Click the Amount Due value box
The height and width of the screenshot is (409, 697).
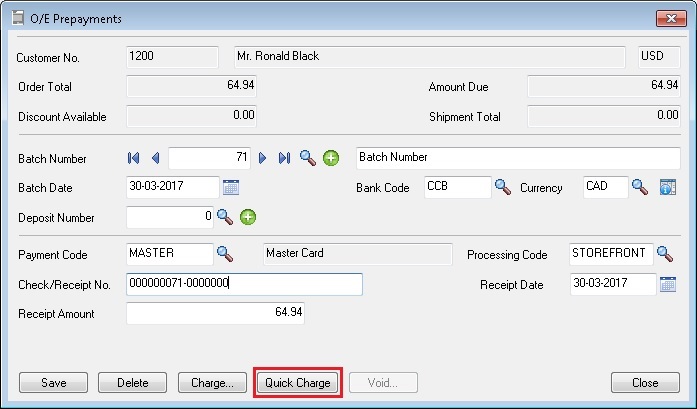(x=604, y=86)
